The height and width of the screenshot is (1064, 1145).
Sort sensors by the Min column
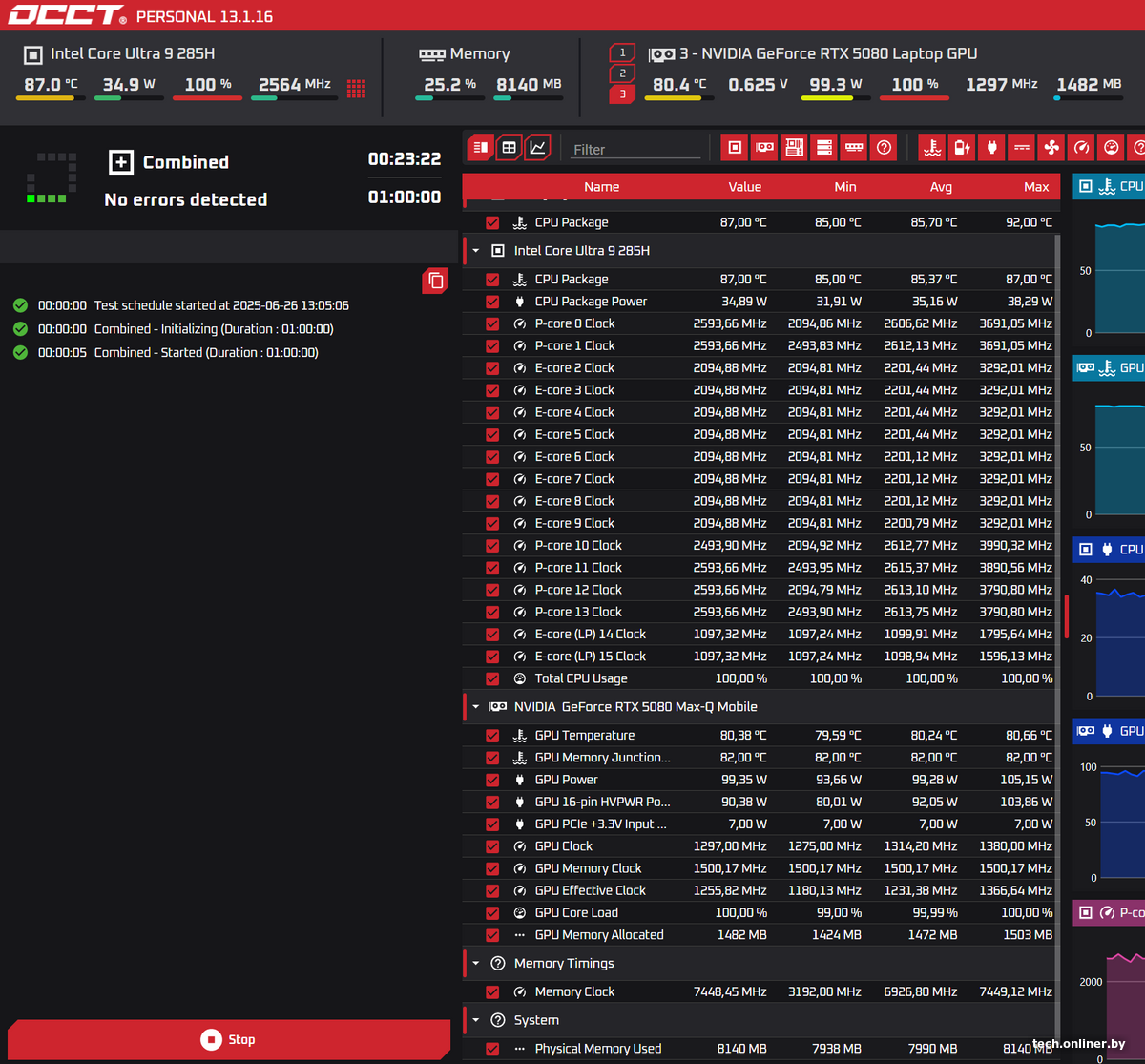[x=845, y=187]
